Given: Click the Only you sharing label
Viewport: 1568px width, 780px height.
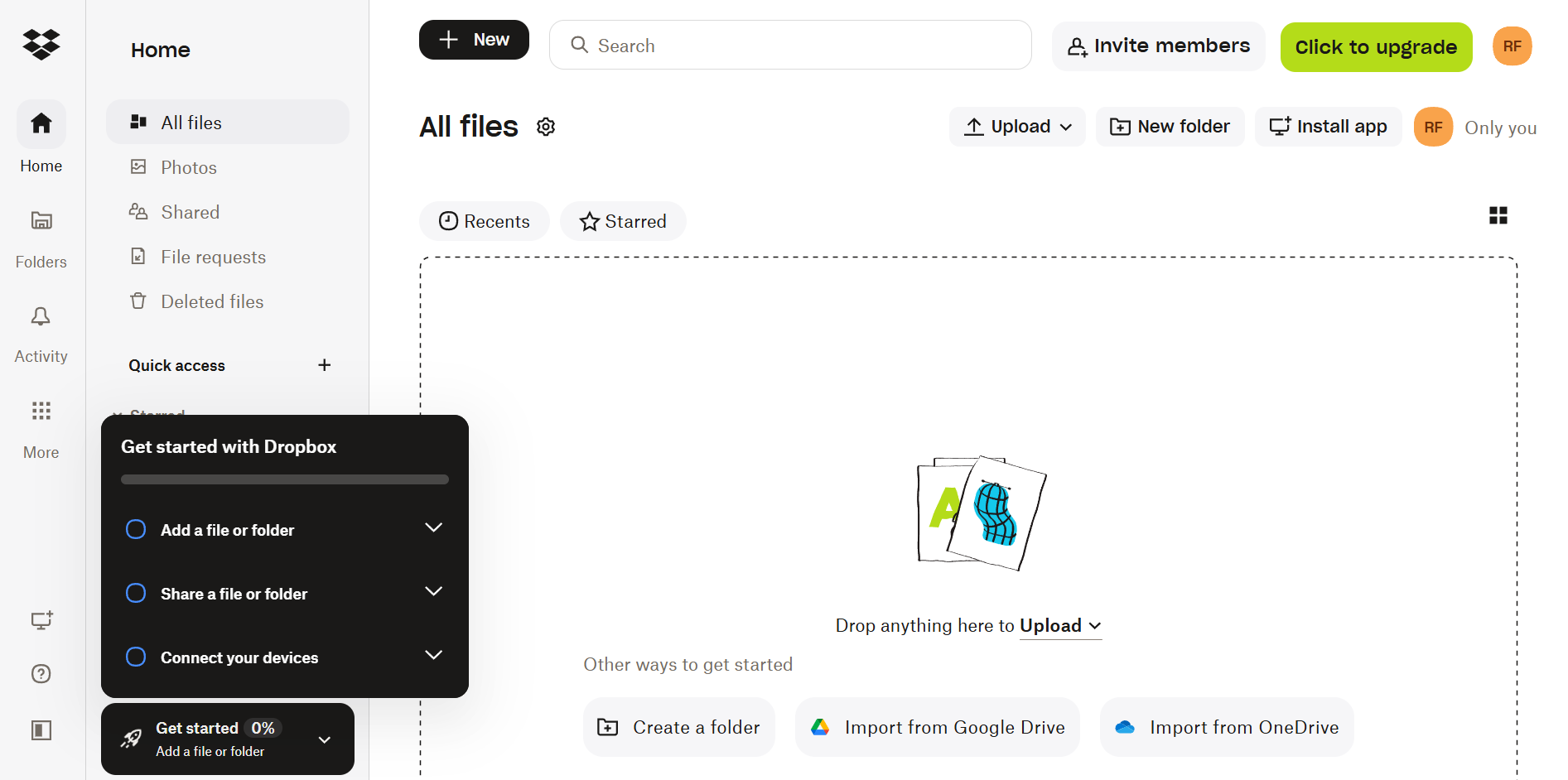Looking at the screenshot, I should pos(1501,128).
